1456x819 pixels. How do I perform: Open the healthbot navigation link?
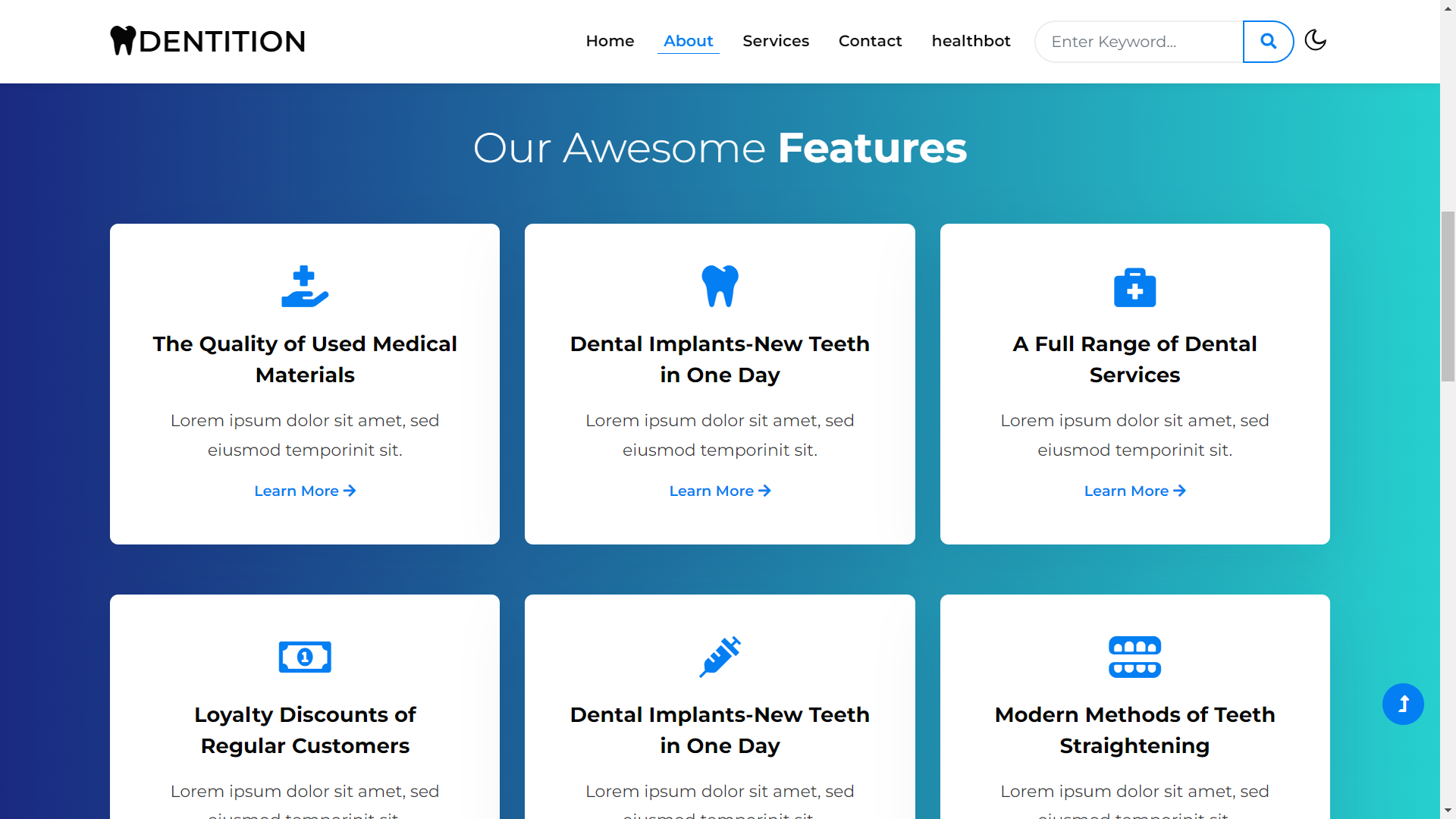[971, 41]
